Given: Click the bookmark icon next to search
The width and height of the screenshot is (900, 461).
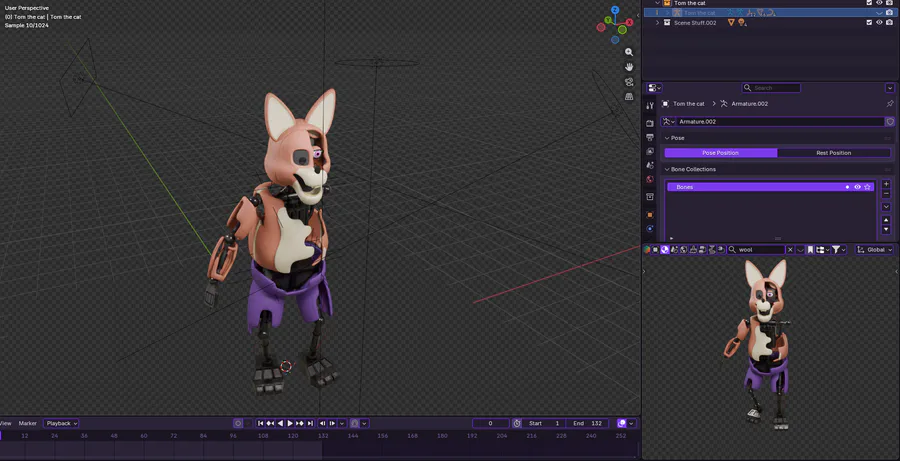Looking at the screenshot, I should tap(810, 250).
